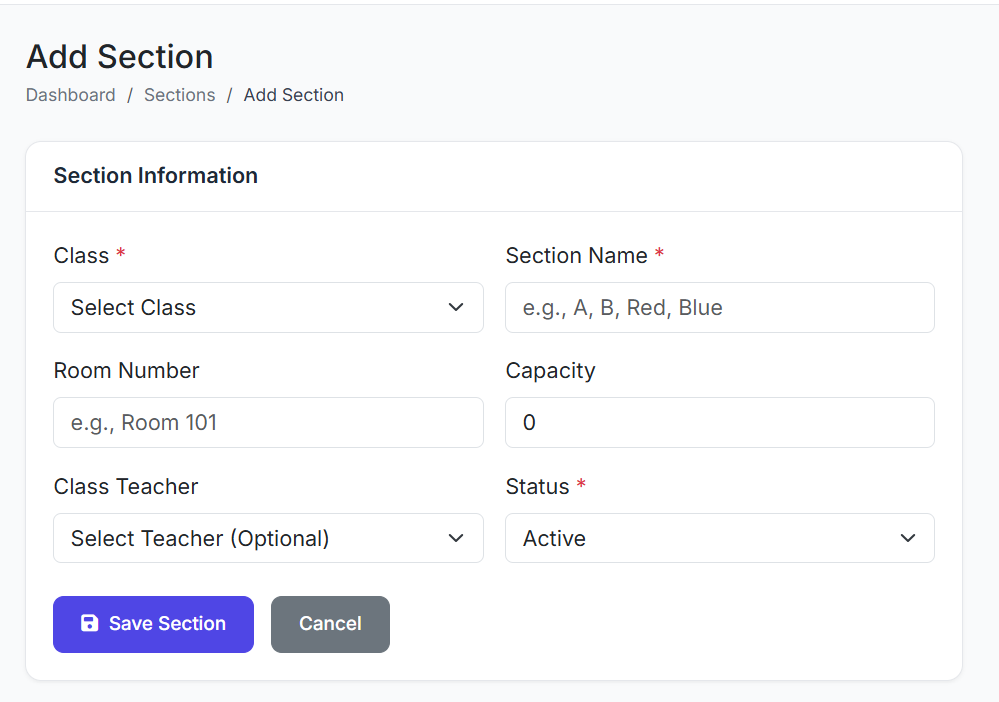Click the chevron arrow in Select Class
The height and width of the screenshot is (702, 999).
(x=456, y=307)
